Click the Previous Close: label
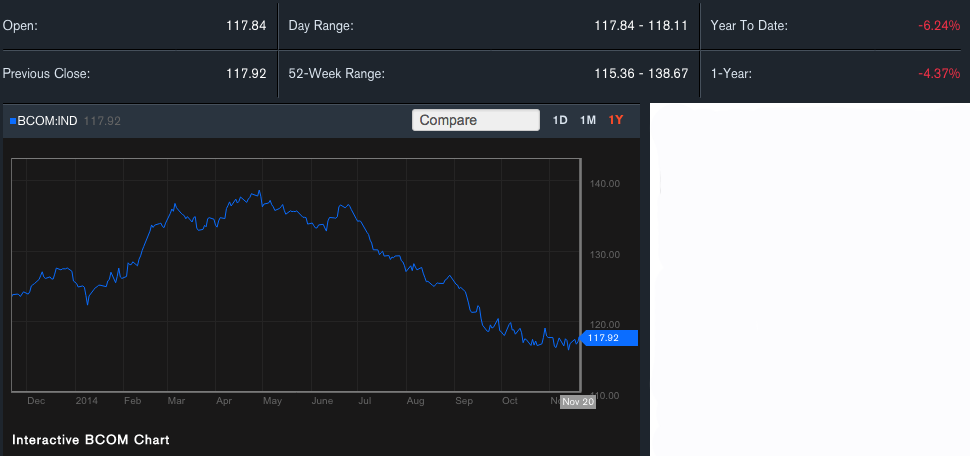 (46, 74)
